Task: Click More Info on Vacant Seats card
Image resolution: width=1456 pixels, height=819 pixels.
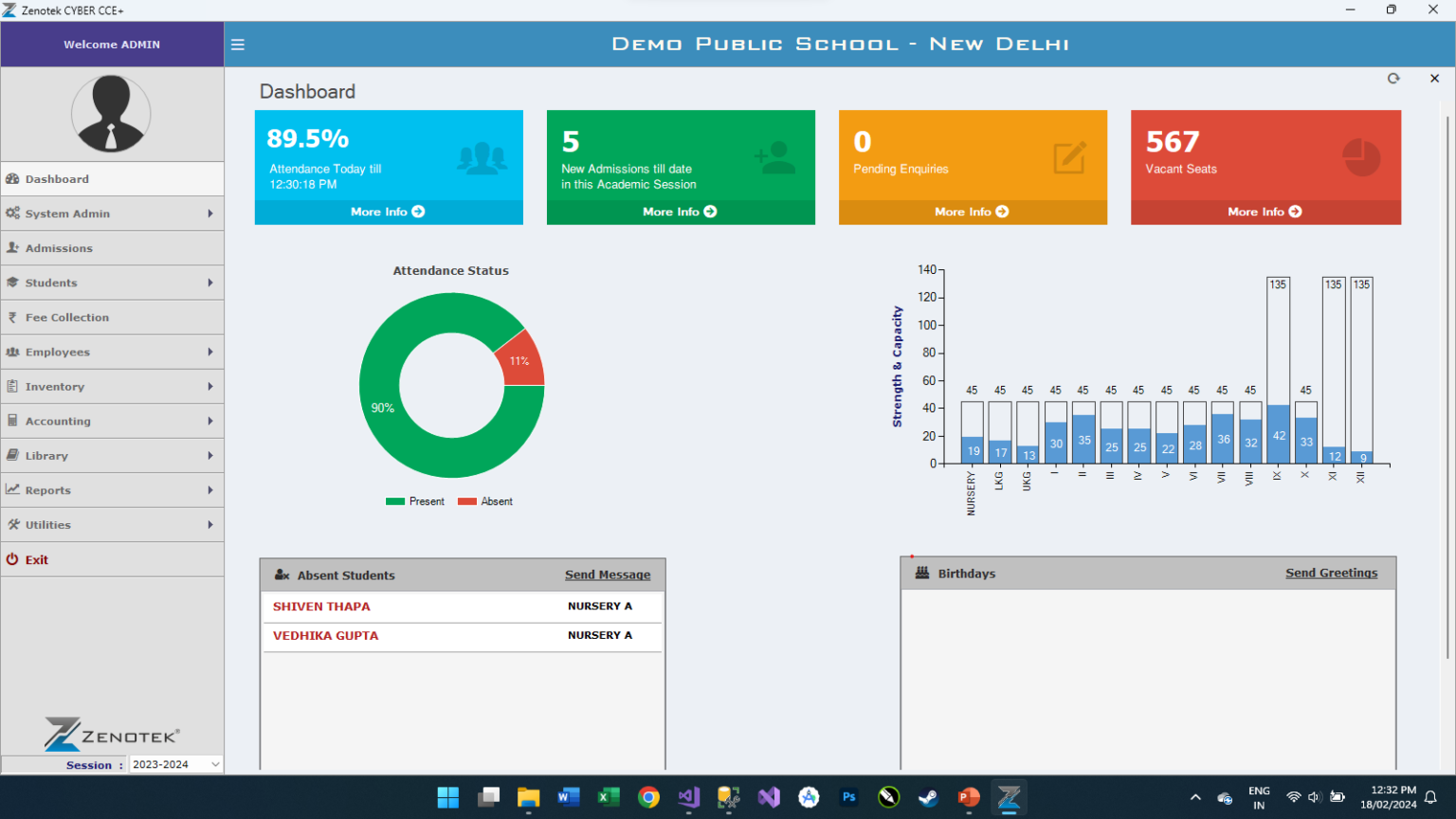Action: [x=1265, y=212]
